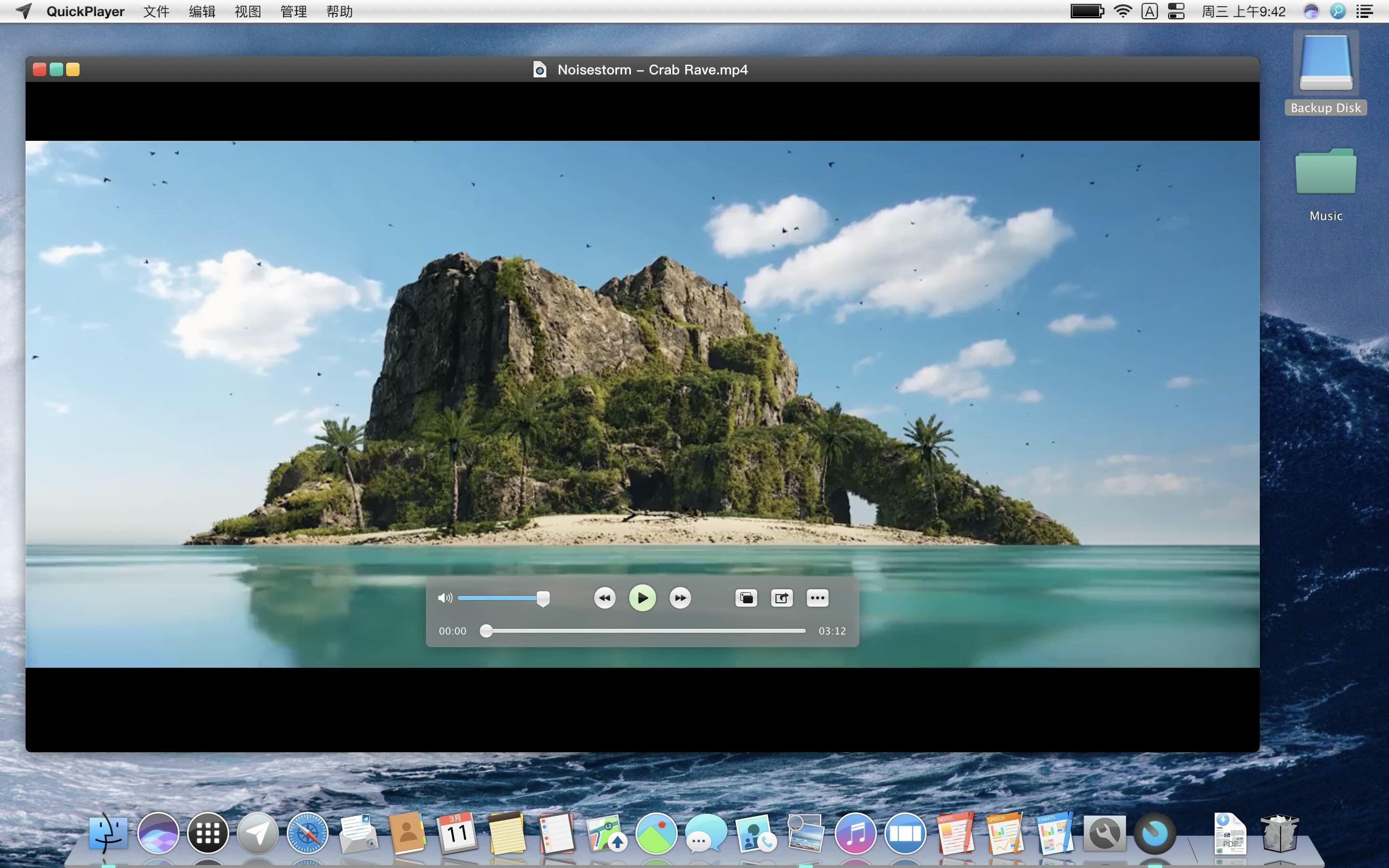Open the PDF downloads stack in Dock
This screenshot has height=868, width=1389.
tap(1229, 833)
